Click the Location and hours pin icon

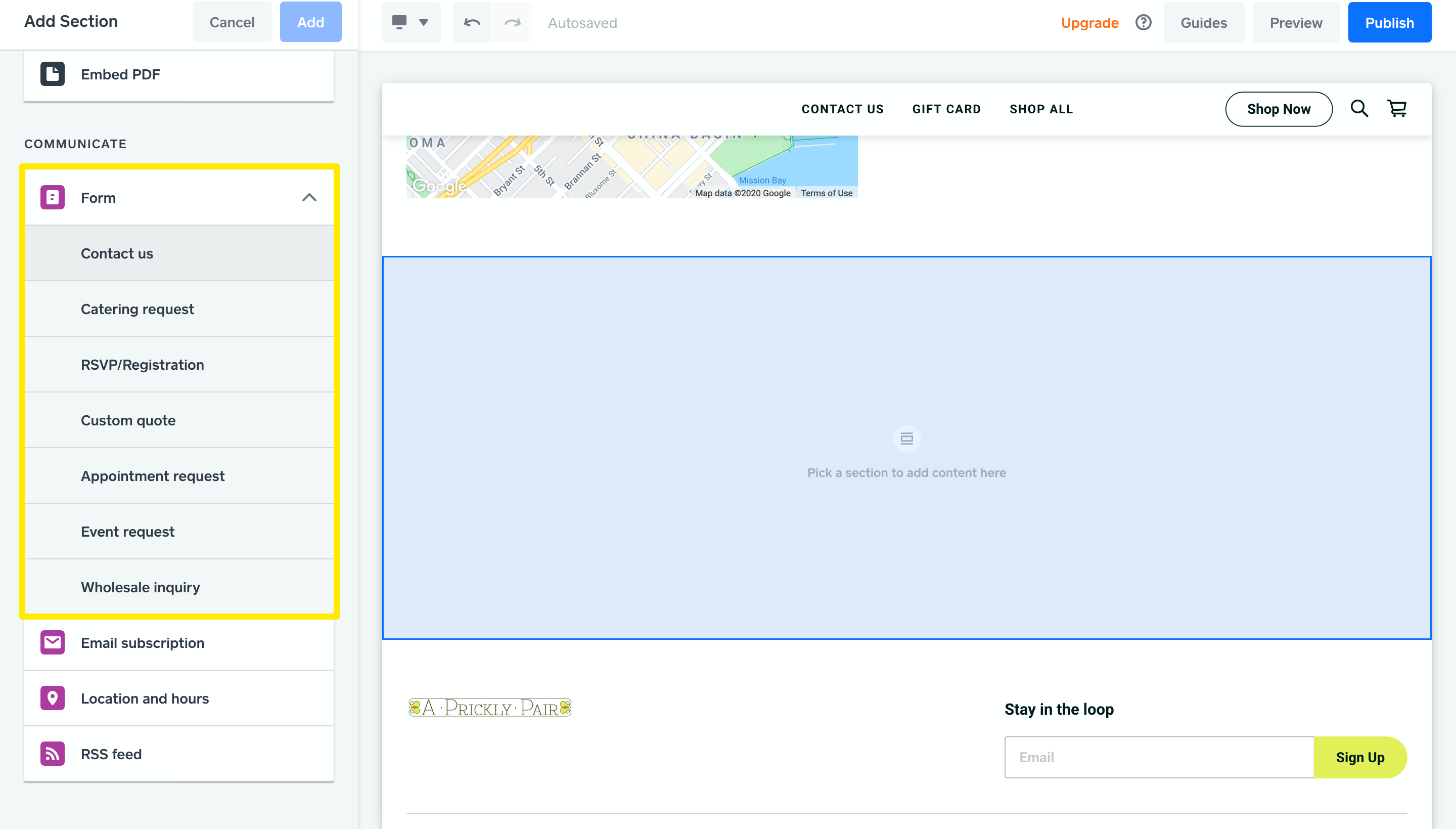[x=53, y=698]
